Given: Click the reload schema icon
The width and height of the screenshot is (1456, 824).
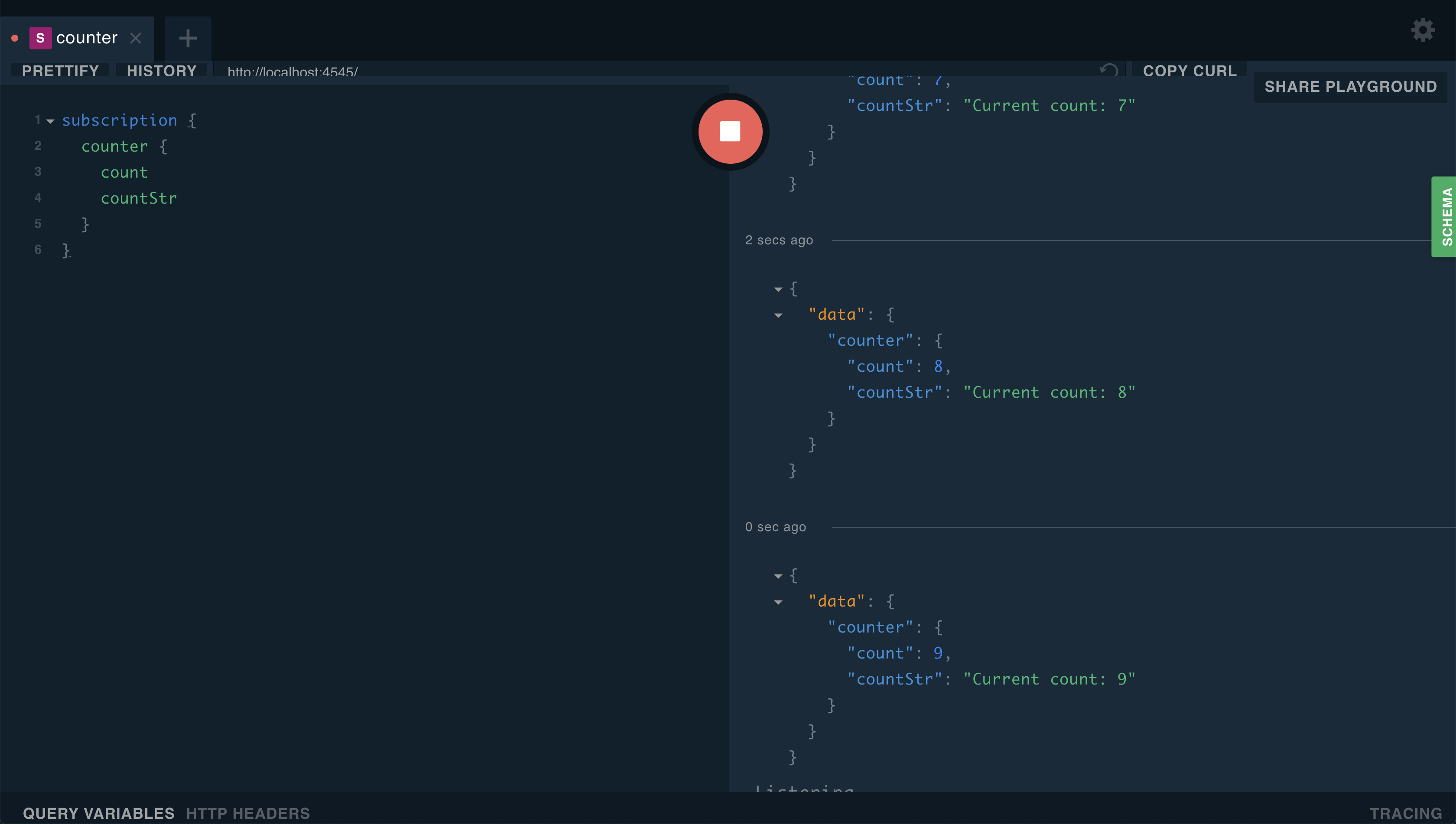Looking at the screenshot, I should [x=1108, y=70].
